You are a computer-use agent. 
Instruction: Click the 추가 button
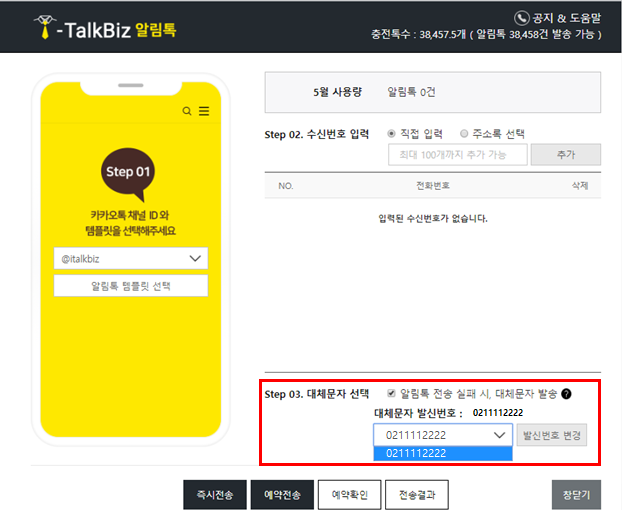point(566,155)
